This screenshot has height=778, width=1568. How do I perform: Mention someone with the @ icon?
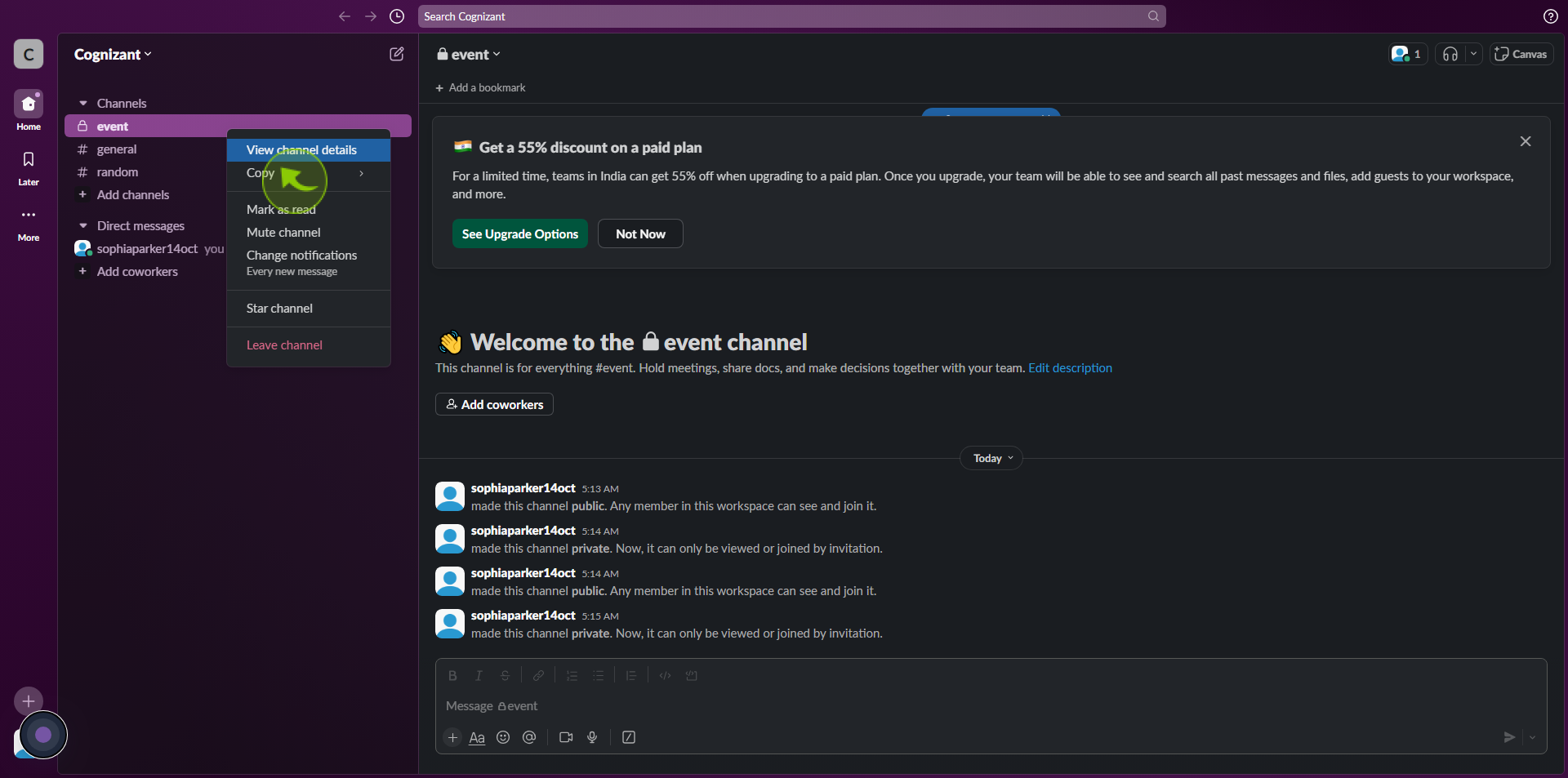529,737
